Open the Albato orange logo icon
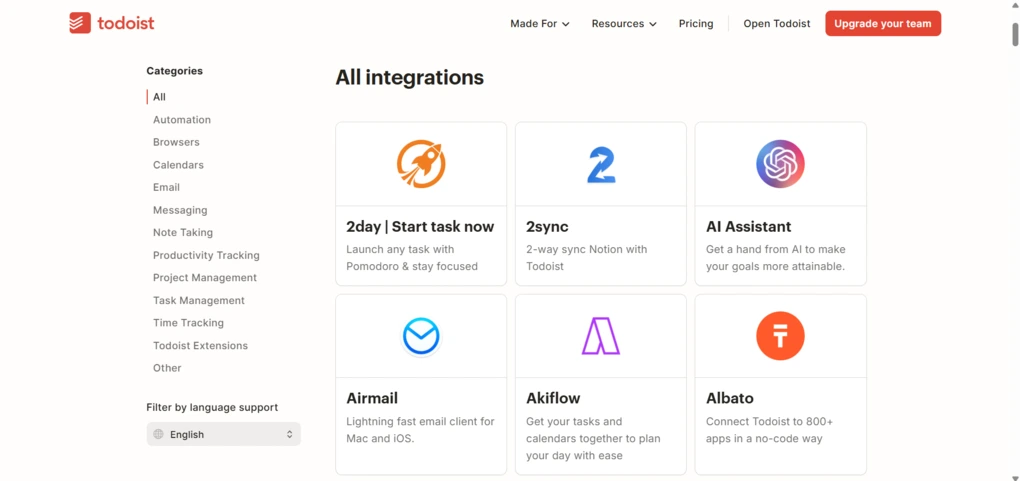 pyautogui.click(x=780, y=336)
